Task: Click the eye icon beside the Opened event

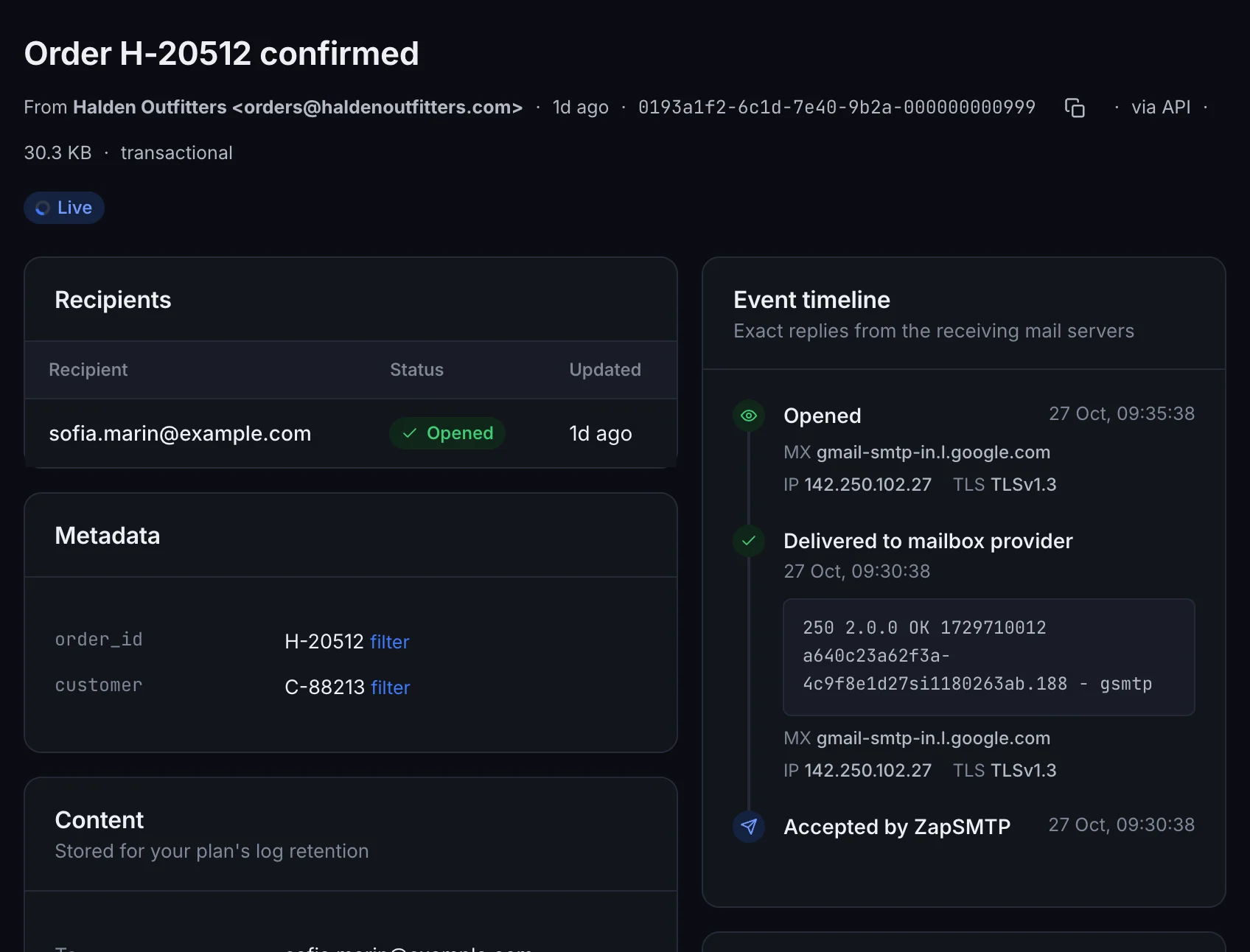Action: pyautogui.click(x=749, y=416)
